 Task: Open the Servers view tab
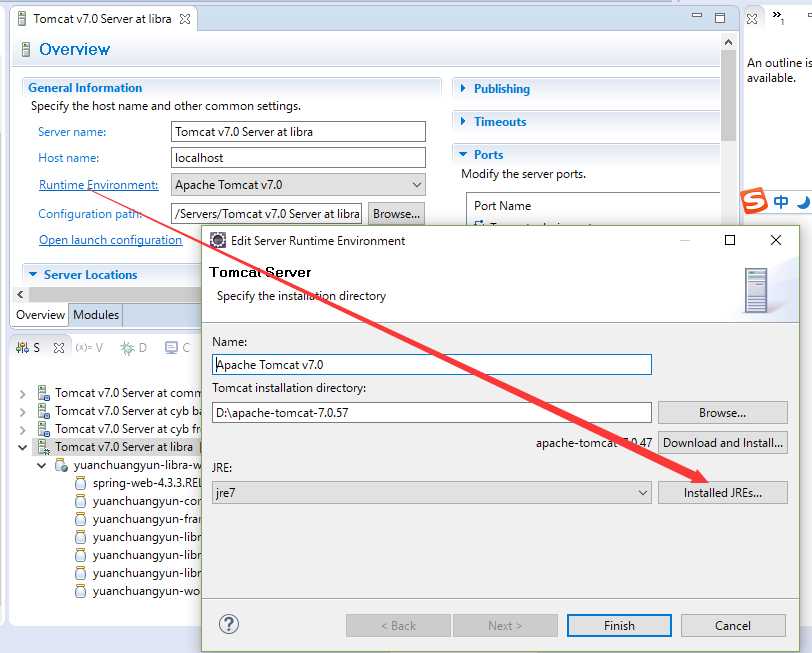(28, 347)
